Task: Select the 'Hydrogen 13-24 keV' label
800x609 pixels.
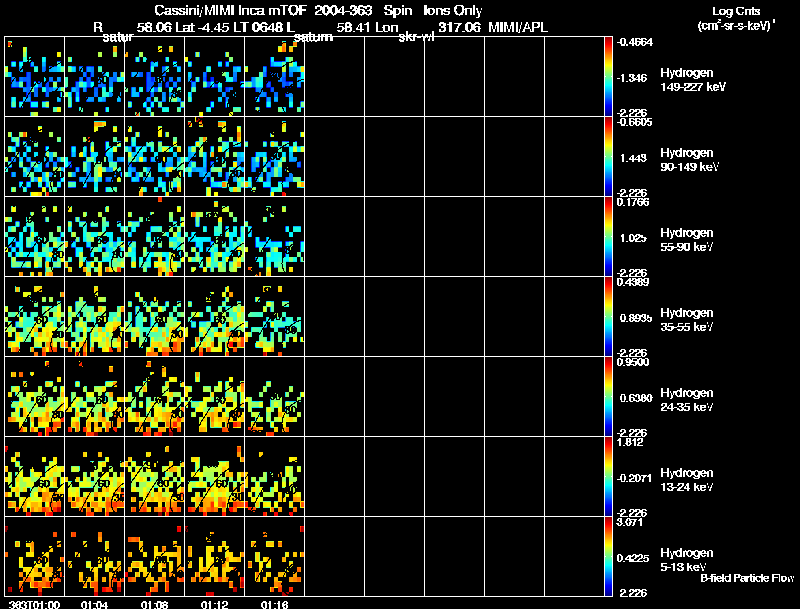Action: tap(687, 480)
